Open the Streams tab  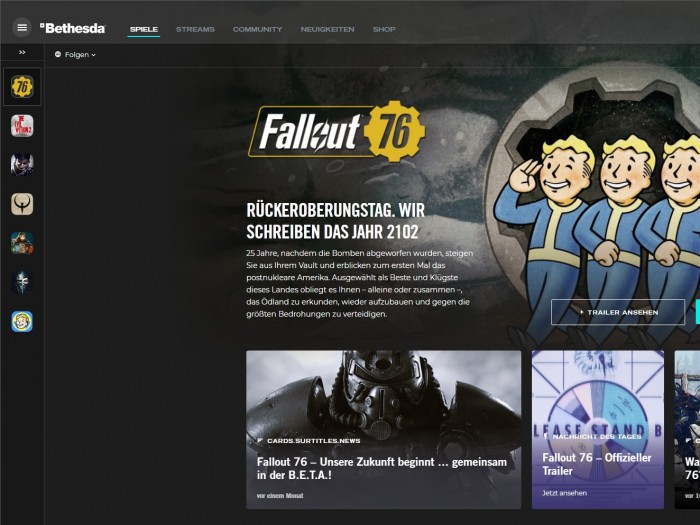coord(195,29)
